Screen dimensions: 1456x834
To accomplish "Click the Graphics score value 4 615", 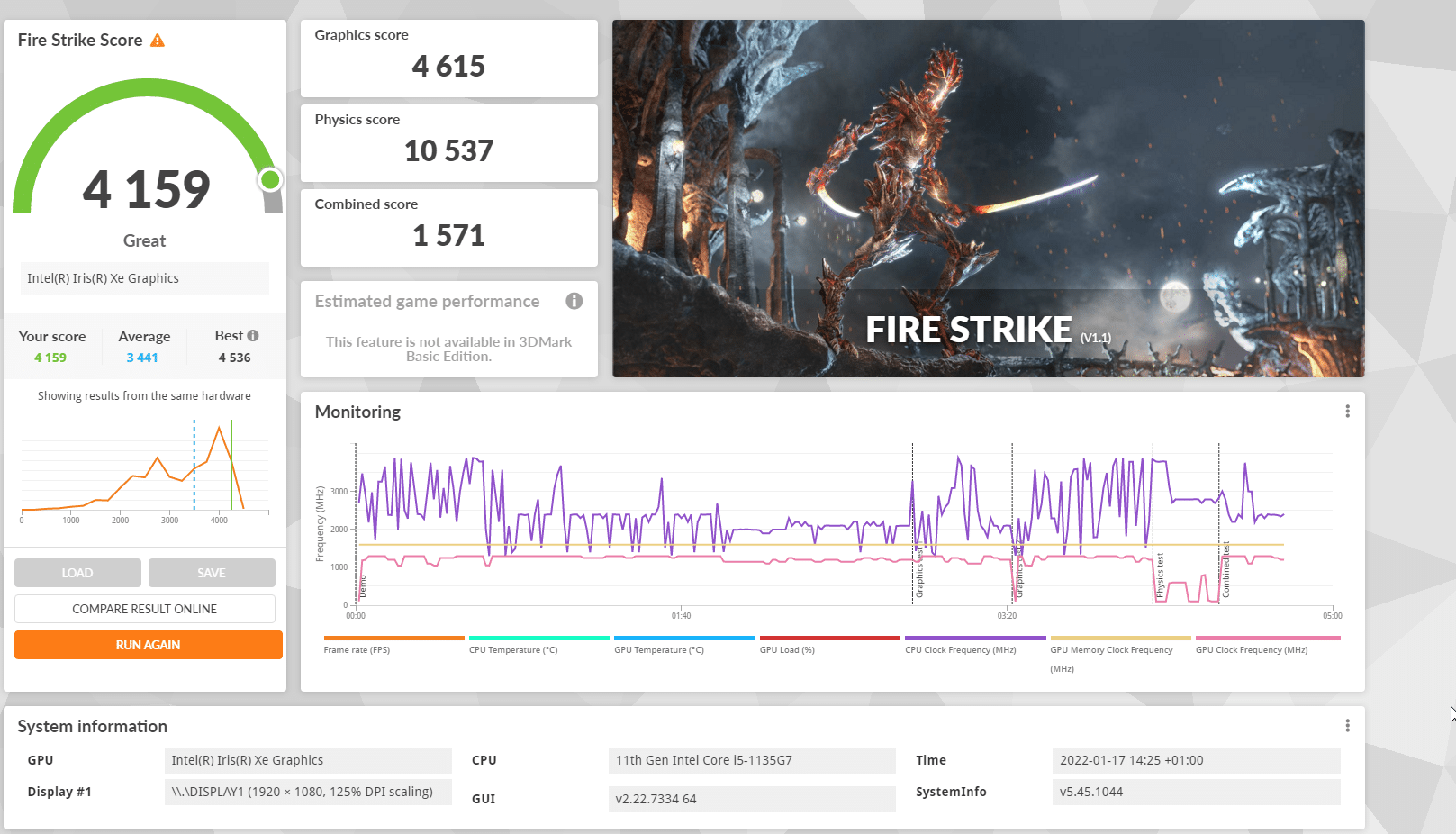I will click(448, 66).
